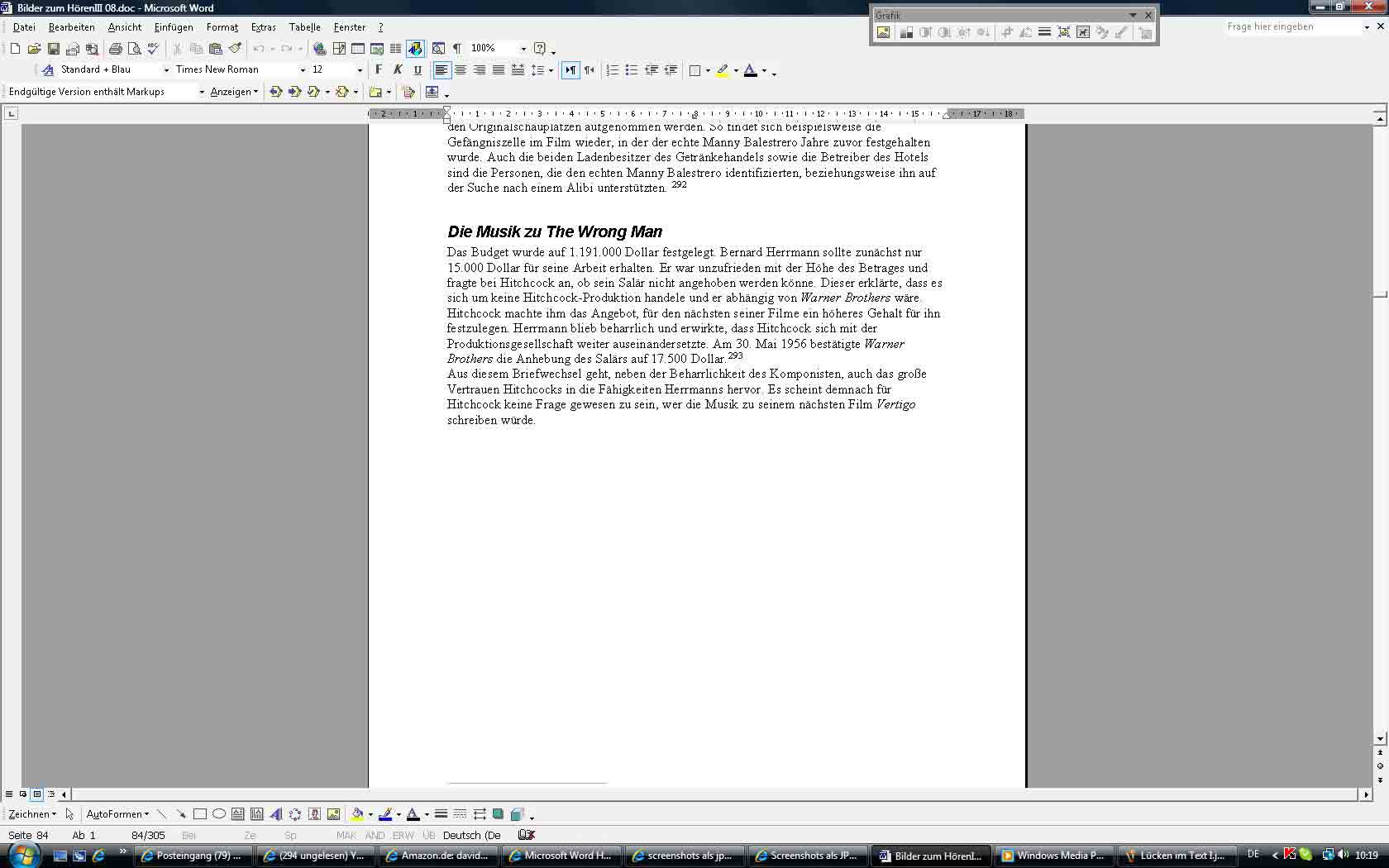
Task: Insert numbered list
Action: (x=613, y=70)
